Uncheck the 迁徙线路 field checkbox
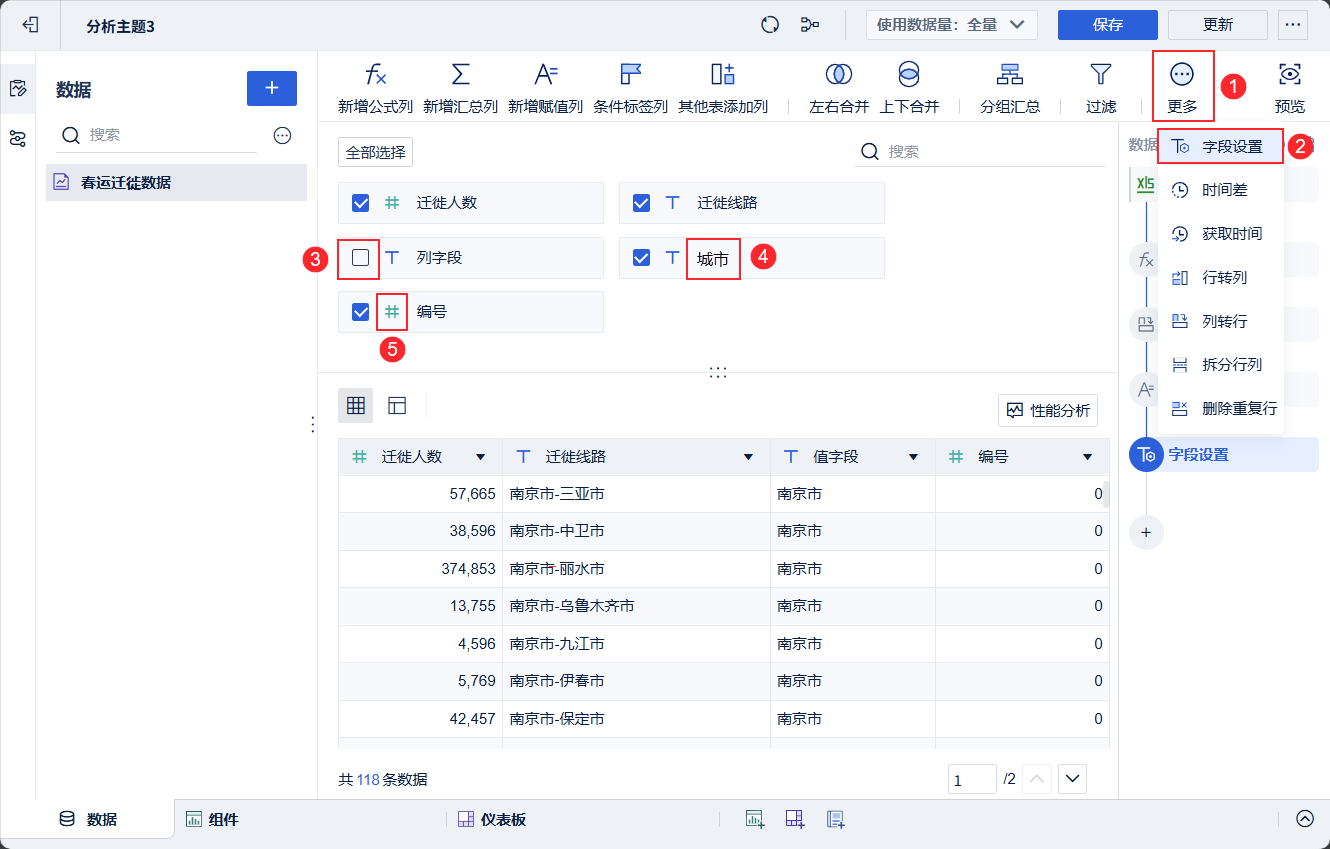1330x849 pixels. click(642, 203)
